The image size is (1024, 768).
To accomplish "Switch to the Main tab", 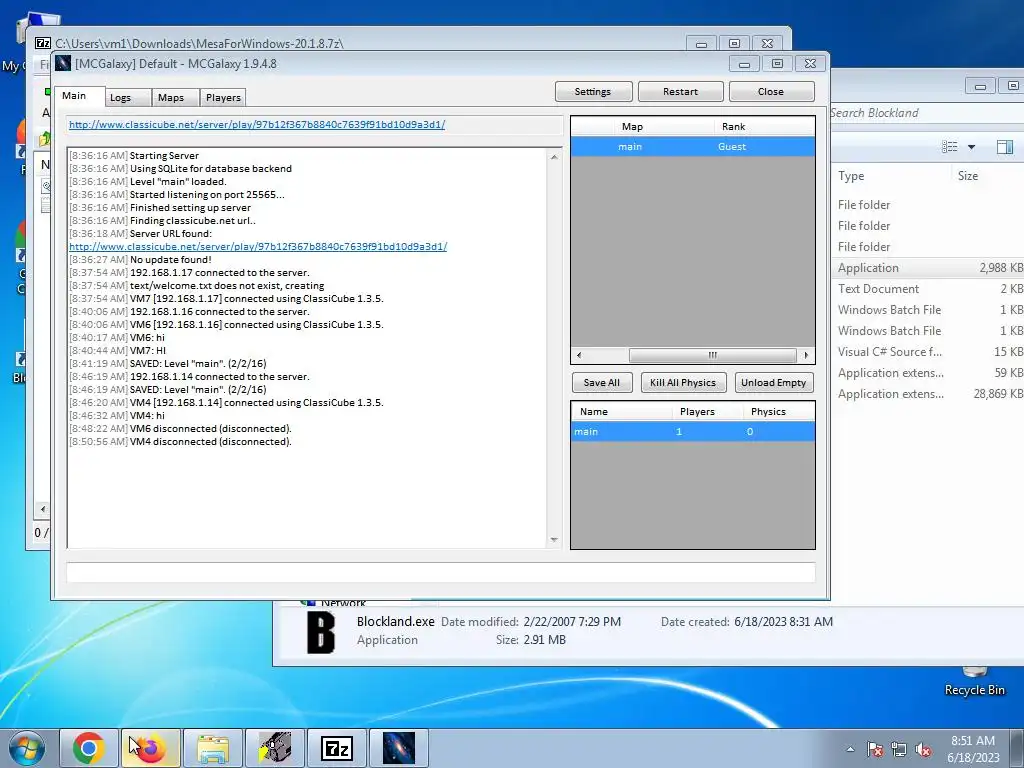I will point(79,96).
